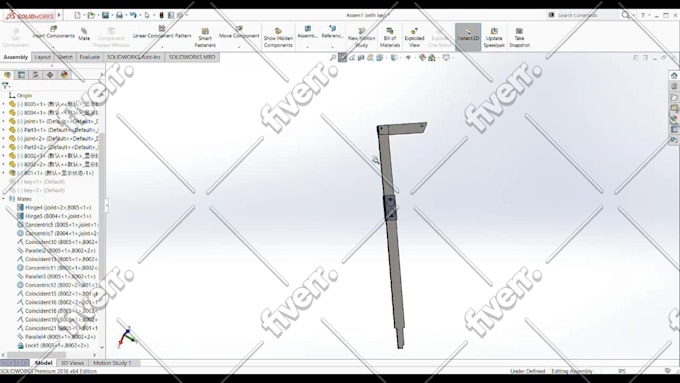Viewport: 680px width, 383px height.
Task: Click the Save icon in quick toolbar
Action: tap(105, 15)
